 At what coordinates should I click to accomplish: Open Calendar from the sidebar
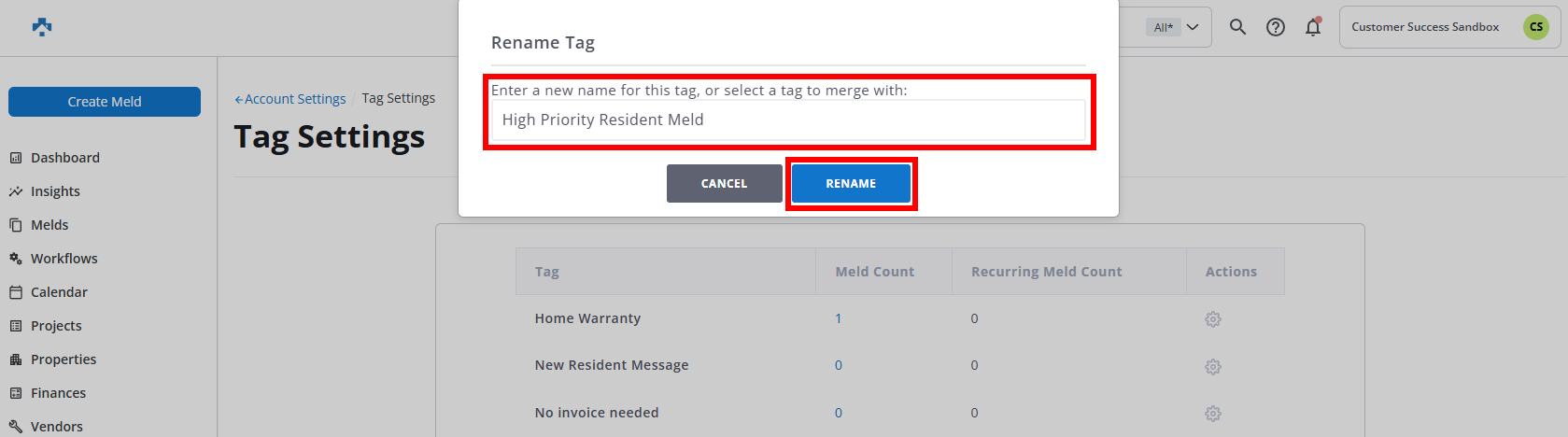(x=59, y=292)
